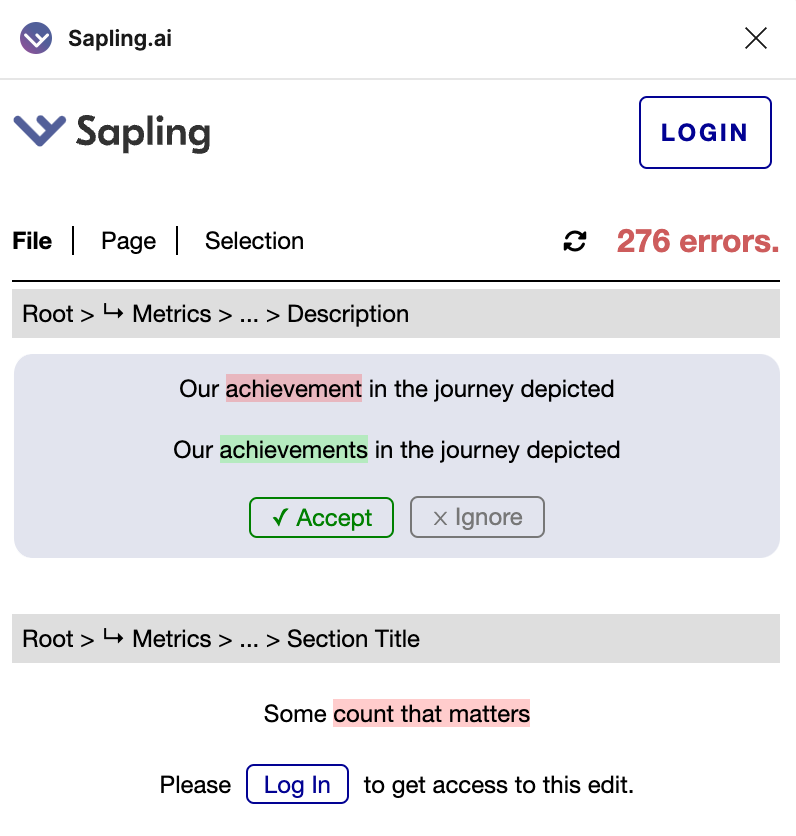Click the Log In link for the edit
Image resolution: width=796 pixels, height=836 pixels.
[297, 784]
